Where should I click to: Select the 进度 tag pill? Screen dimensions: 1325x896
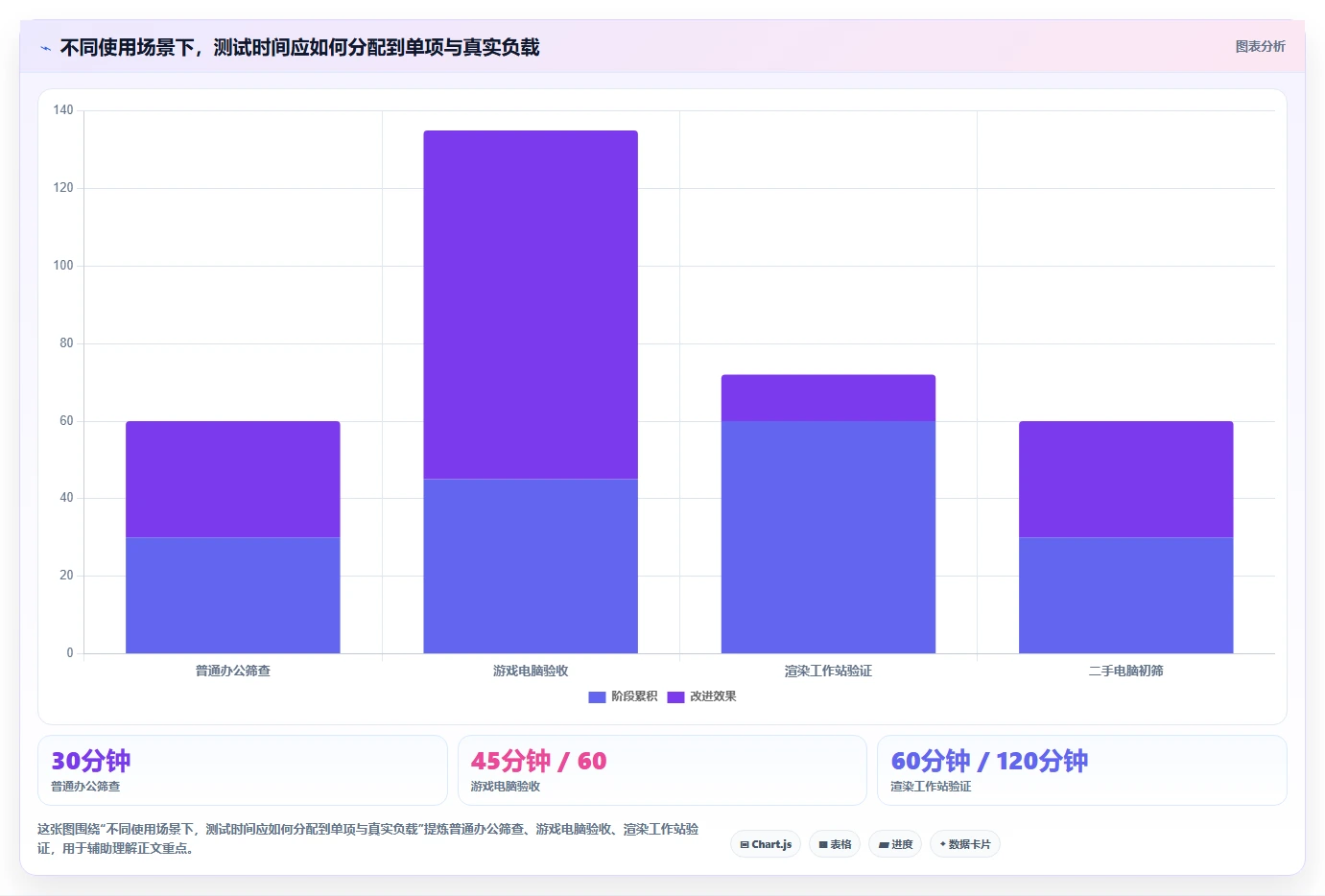895,844
